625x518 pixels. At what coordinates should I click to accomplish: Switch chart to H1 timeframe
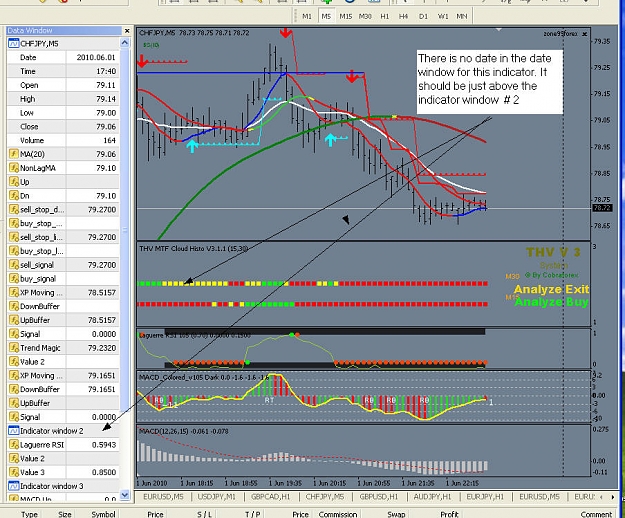click(384, 16)
